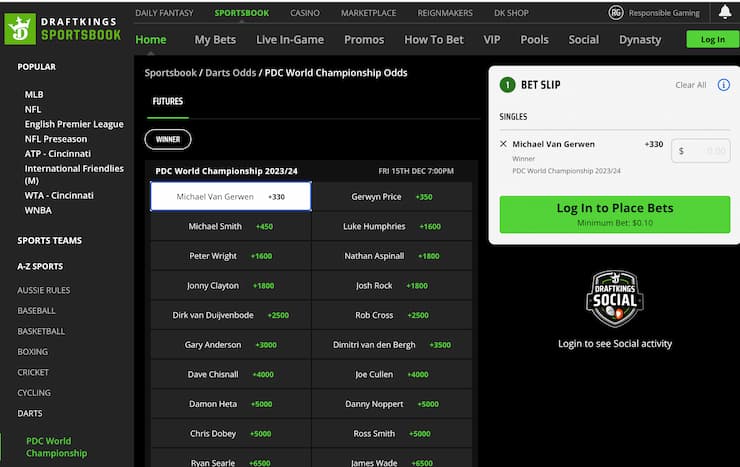Image resolution: width=740 pixels, height=467 pixels.
Task: Click the bet slip count badge
Action: coord(507,85)
